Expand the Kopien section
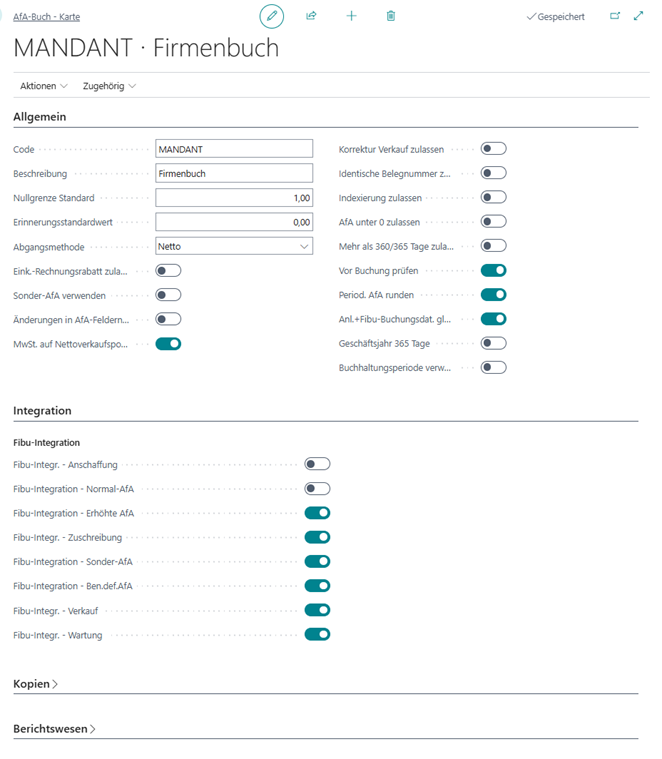 tap(36, 684)
